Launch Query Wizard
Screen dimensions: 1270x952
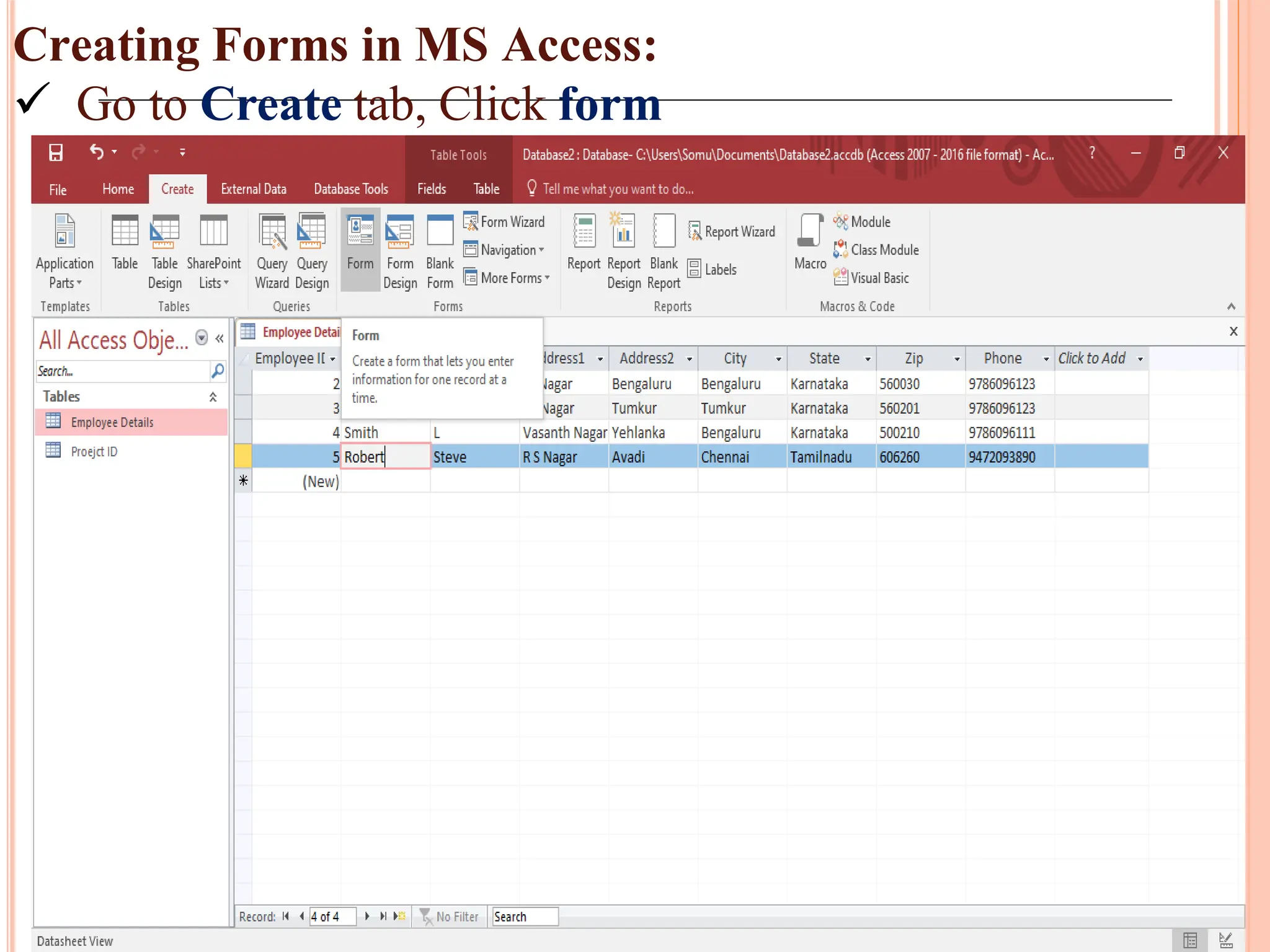272,252
